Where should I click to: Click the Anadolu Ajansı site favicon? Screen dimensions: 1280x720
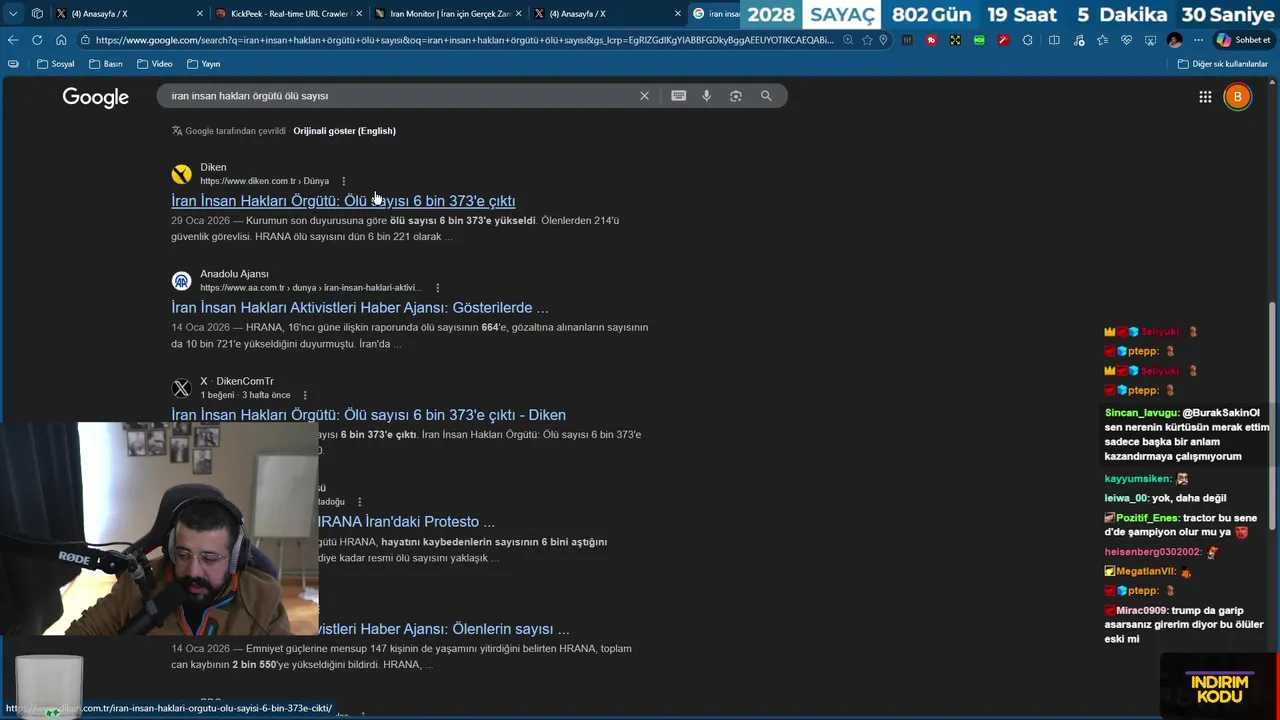point(181,281)
